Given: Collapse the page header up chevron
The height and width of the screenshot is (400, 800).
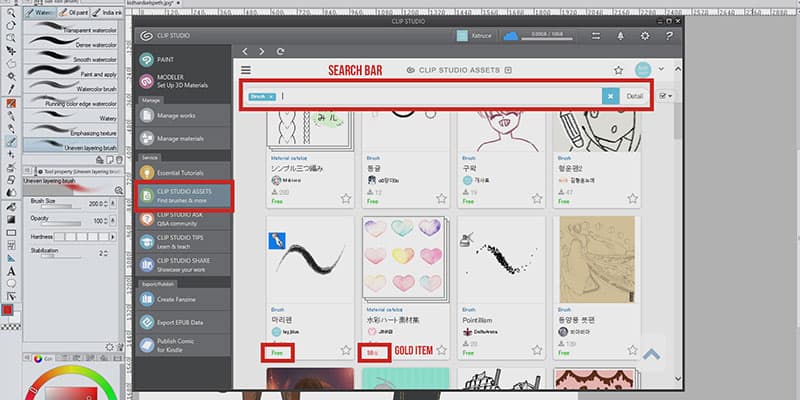Looking at the screenshot, I should click(678, 69).
